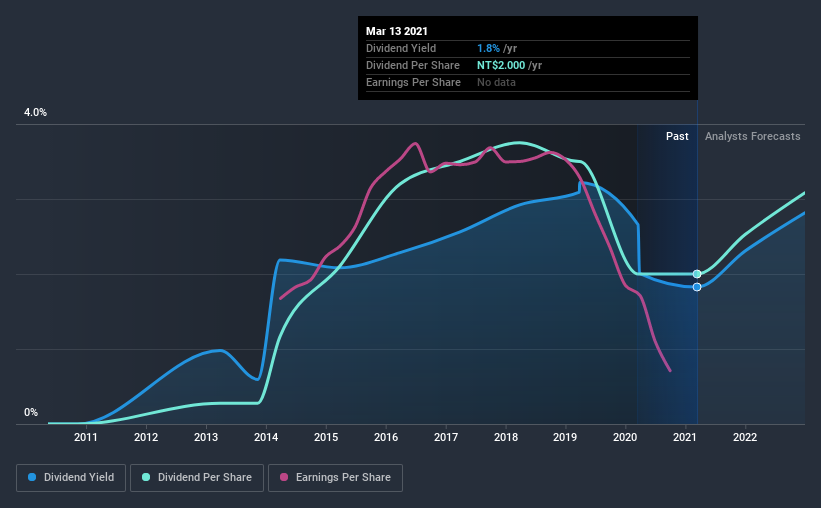
Task: Click the teal Dividend Per Share legend dot
Action: tap(146, 477)
